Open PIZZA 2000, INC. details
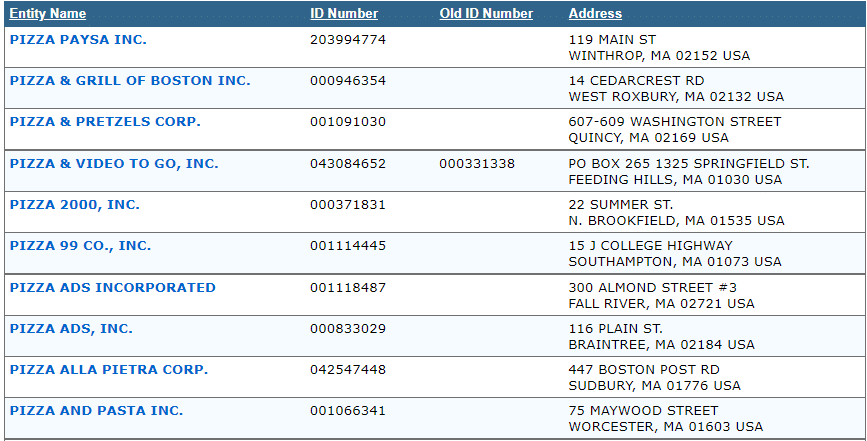The width and height of the screenshot is (867, 441). pos(75,205)
